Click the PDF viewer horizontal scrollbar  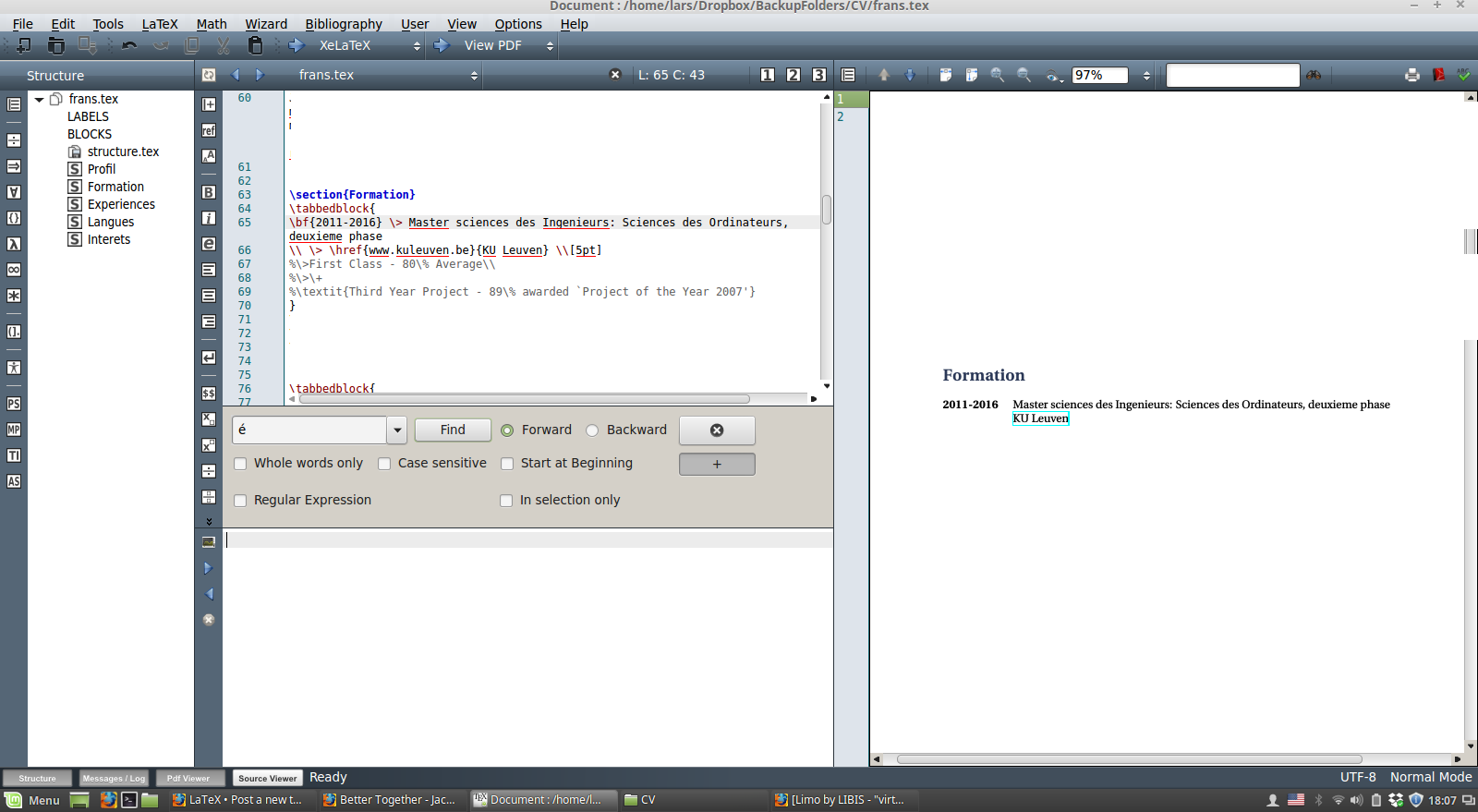1129,759
